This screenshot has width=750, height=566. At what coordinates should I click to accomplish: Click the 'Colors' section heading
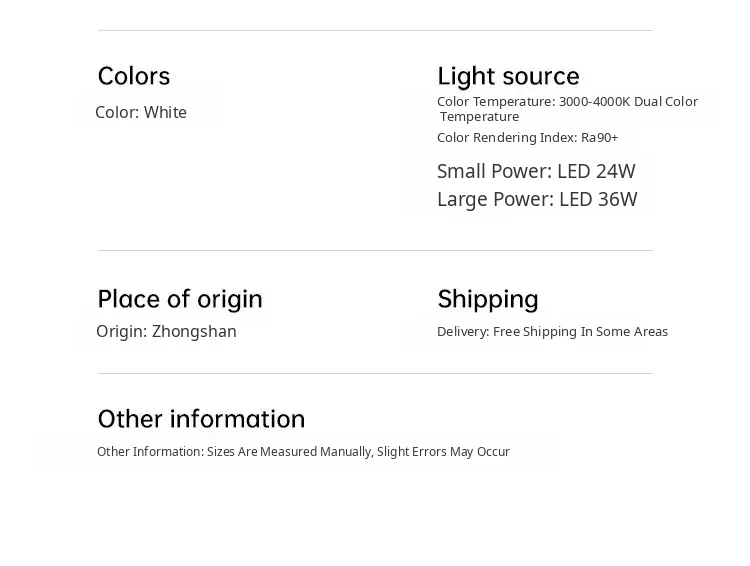pyautogui.click(x=134, y=76)
